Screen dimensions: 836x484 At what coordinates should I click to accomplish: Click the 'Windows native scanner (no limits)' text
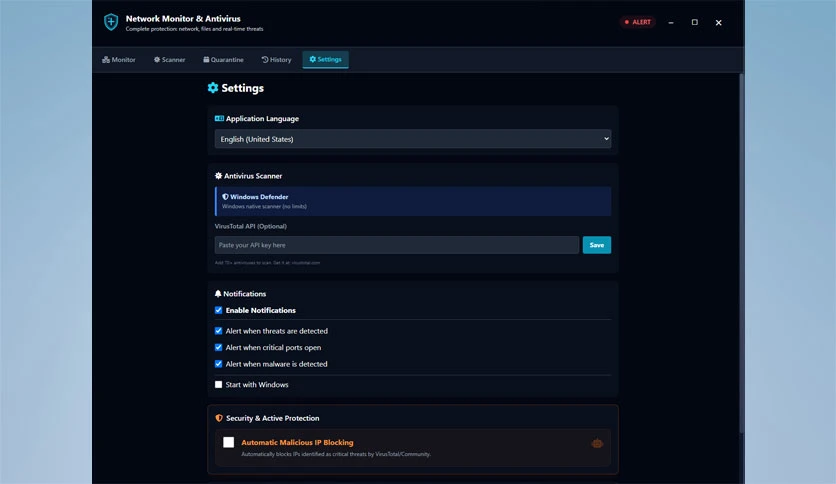tap(264, 206)
